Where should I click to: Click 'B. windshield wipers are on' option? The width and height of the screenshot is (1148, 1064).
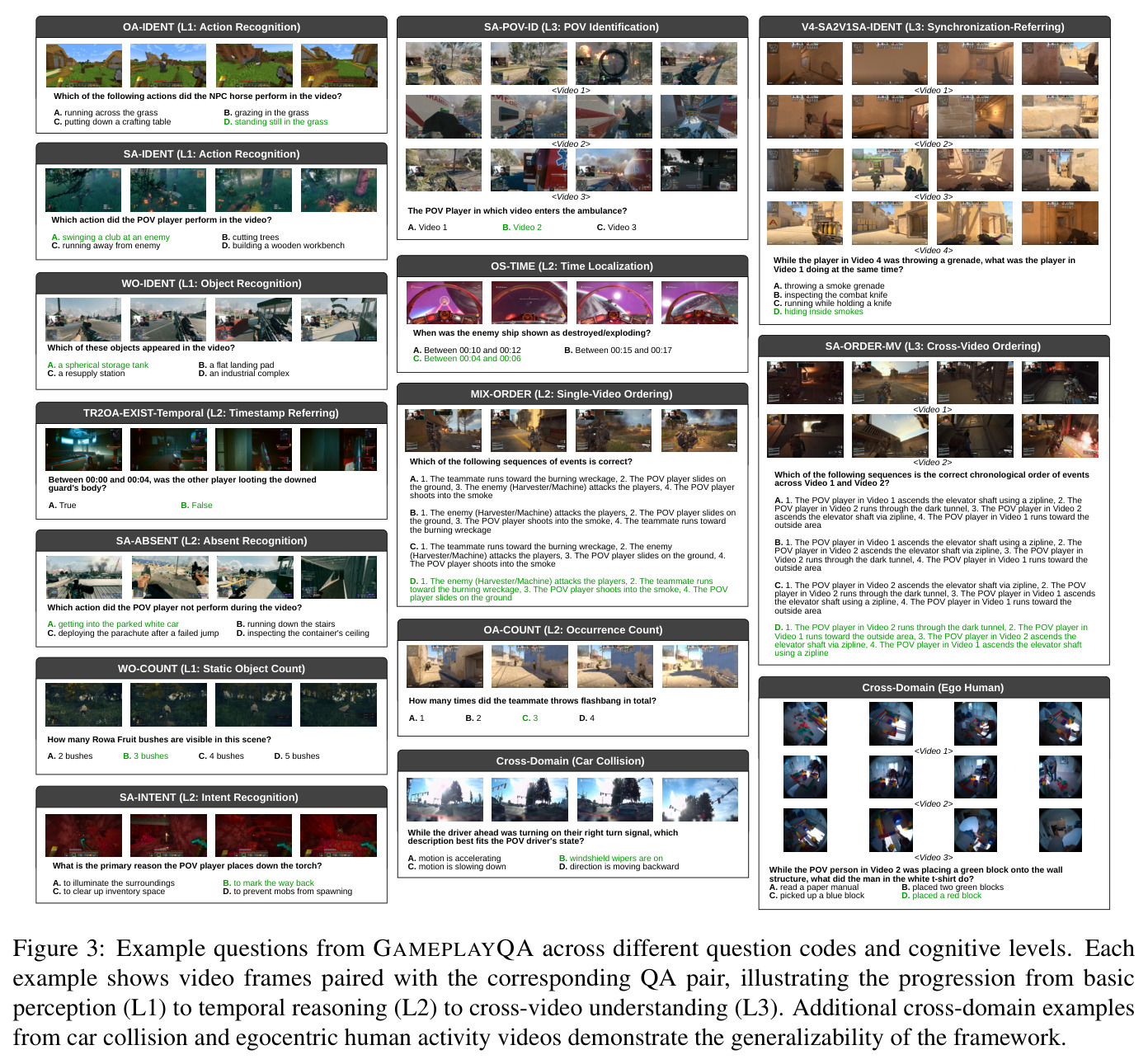click(610, 859)
